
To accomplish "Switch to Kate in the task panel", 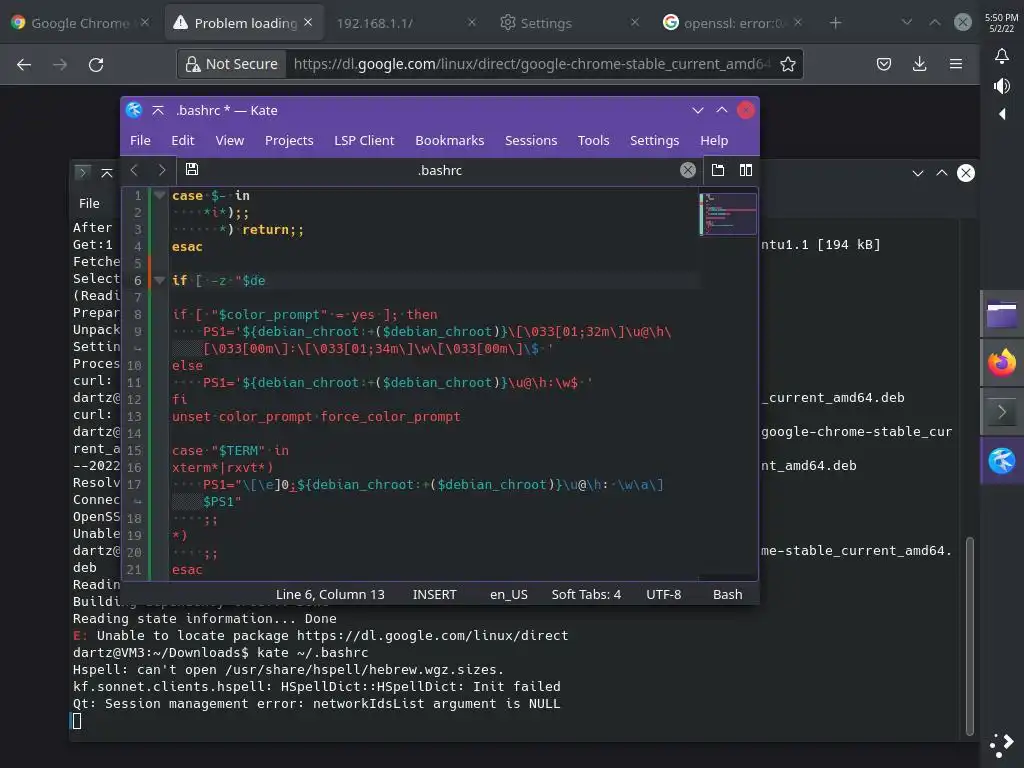I will pyautogui.click(x=1002, y=461).
